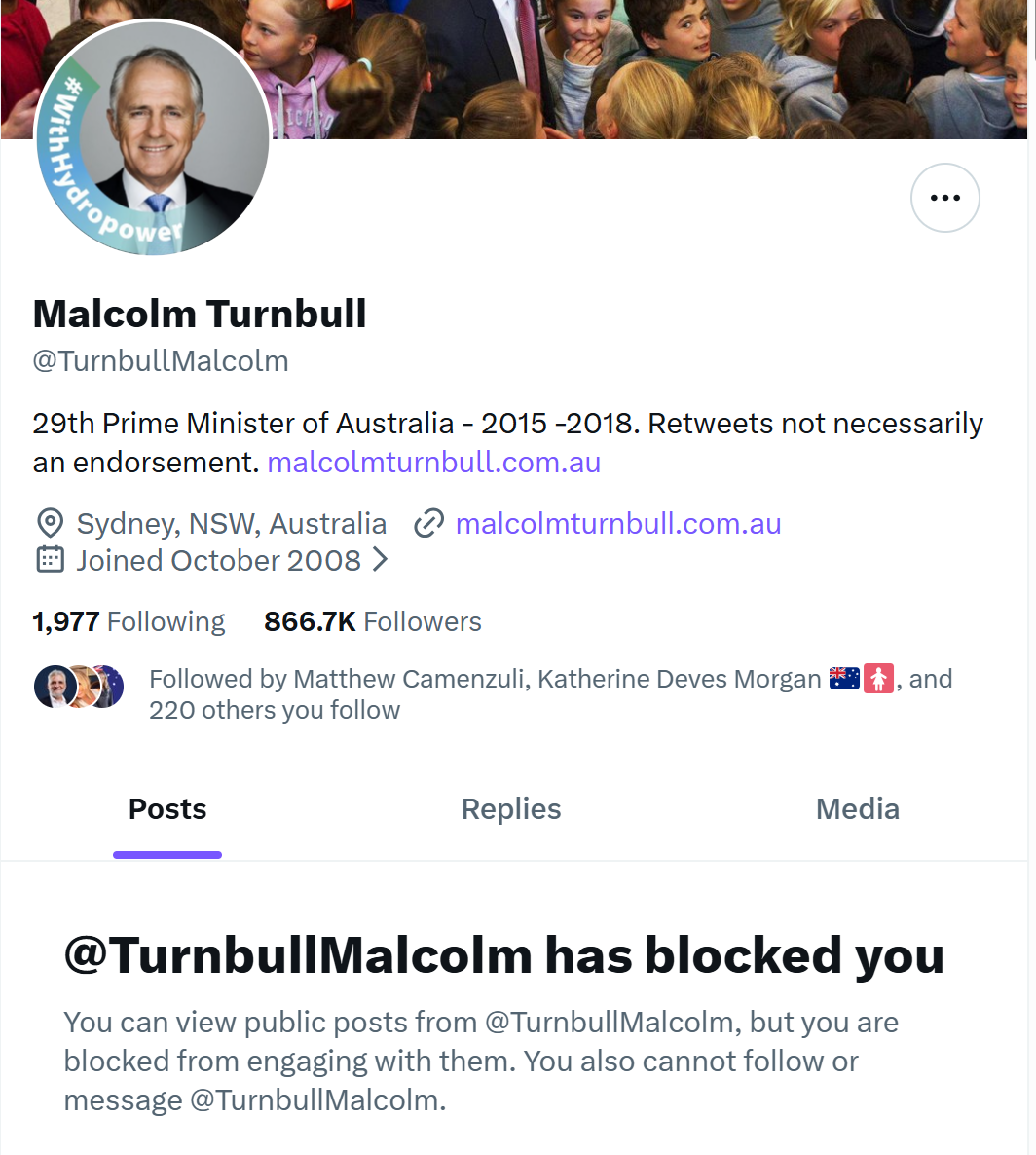Click the calendar icon next to Joined date
Viewport: 1036px width, 1155px height.
(50, 560)
